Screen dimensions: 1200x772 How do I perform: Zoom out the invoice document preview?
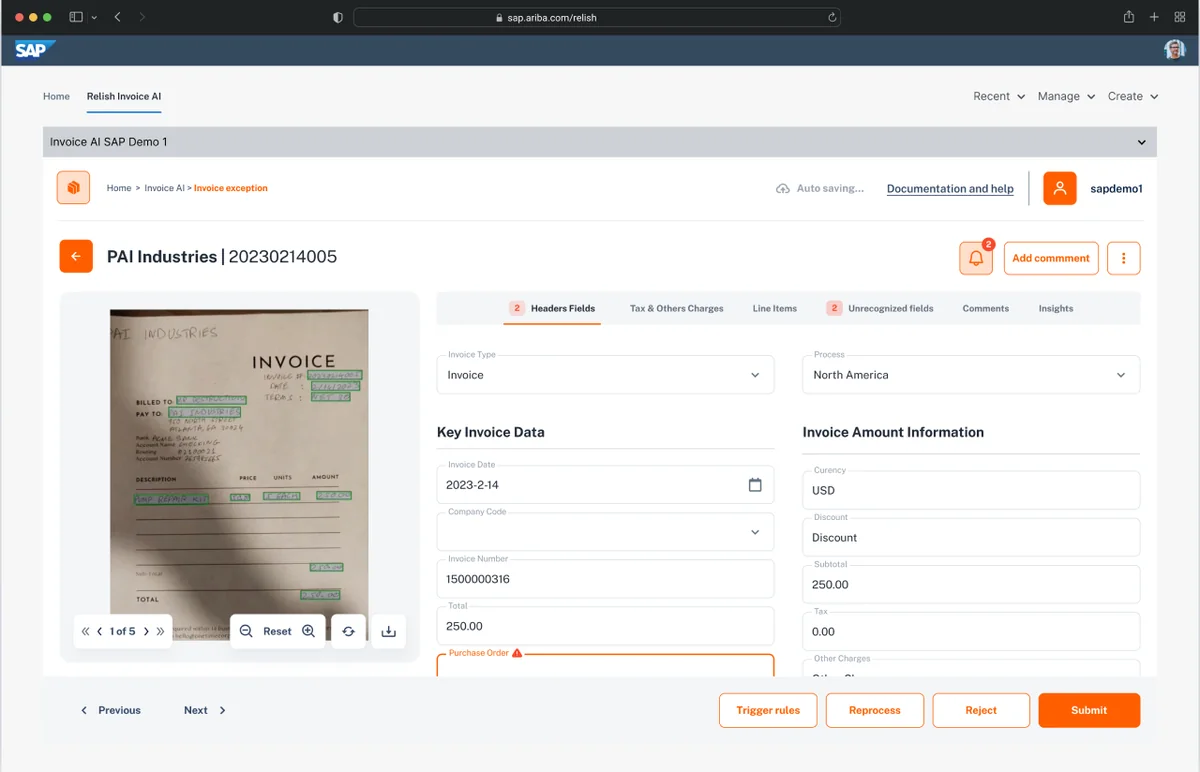click(246, 631)
